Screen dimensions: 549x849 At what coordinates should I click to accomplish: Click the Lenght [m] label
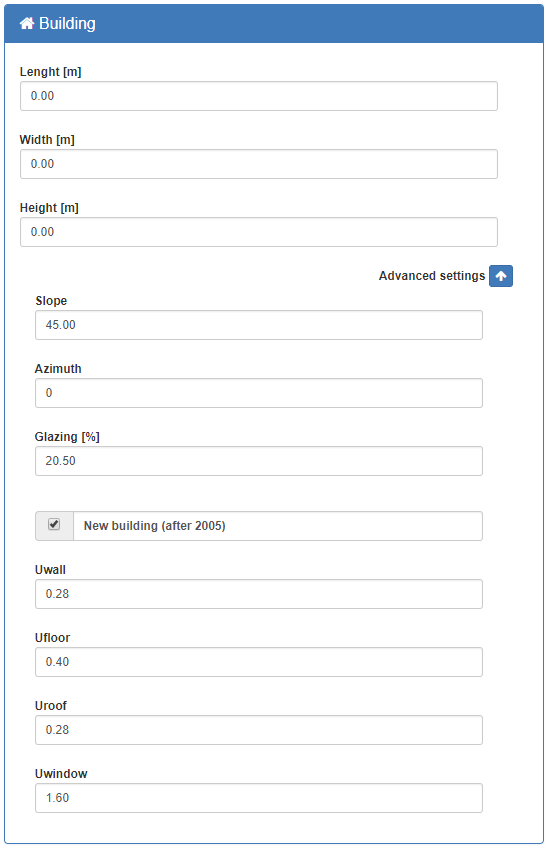50,72
